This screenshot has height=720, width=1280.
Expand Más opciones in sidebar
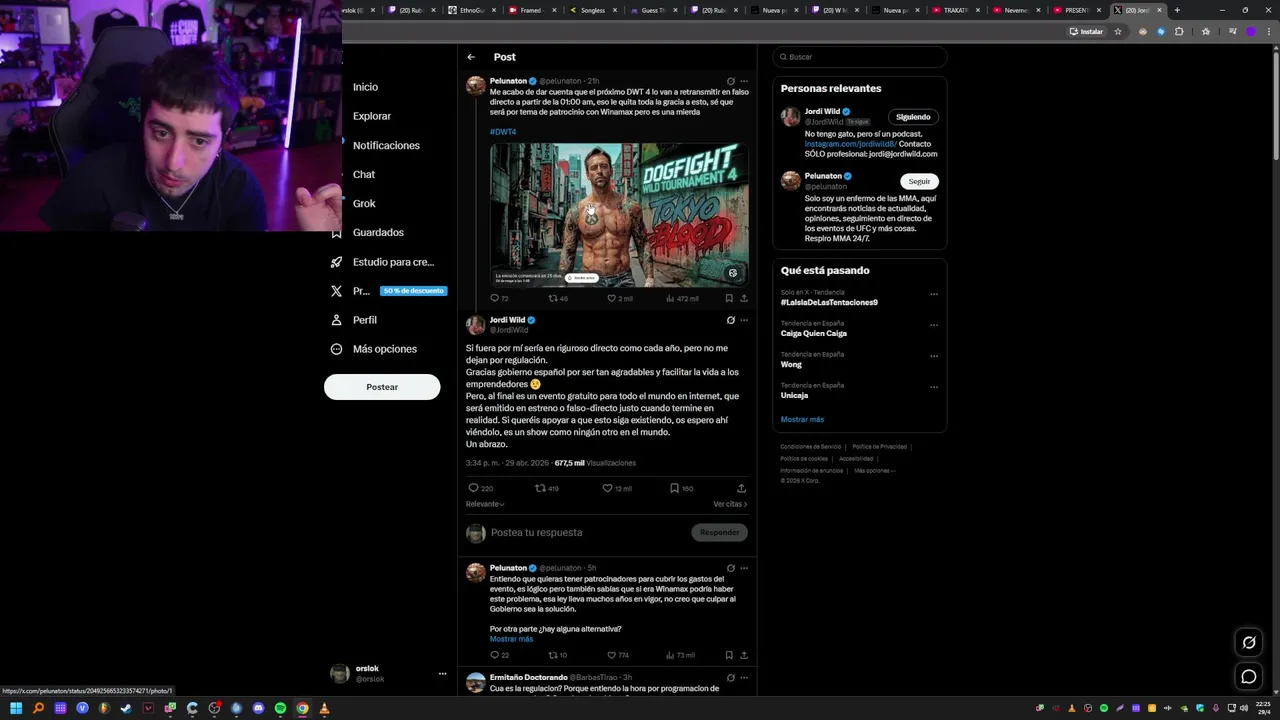point(374,349)
